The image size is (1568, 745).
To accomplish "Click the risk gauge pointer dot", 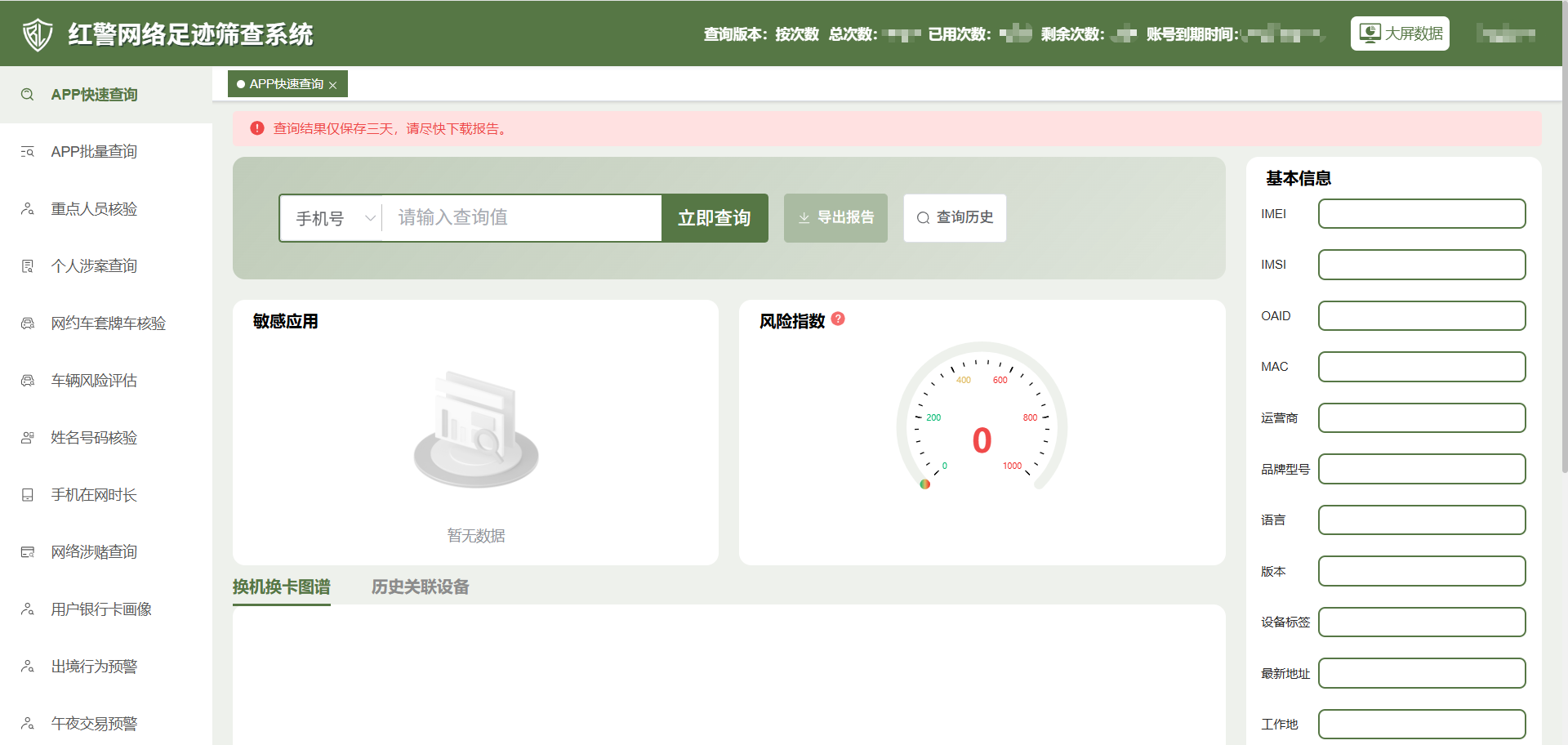I will coord(925,484).
